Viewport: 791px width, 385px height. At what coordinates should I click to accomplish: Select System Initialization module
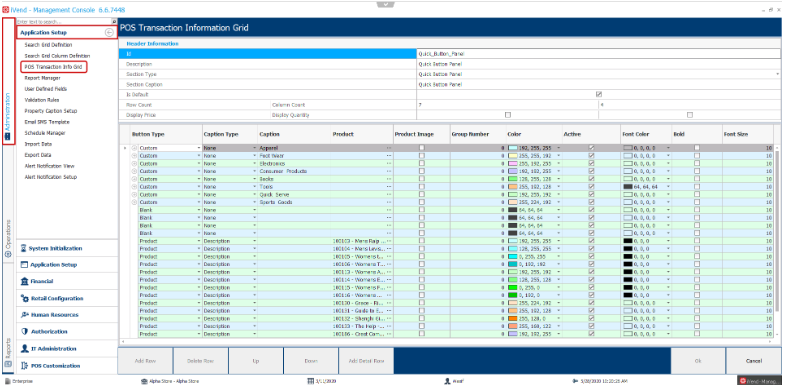pyautogui.click(x=67, y=248)
